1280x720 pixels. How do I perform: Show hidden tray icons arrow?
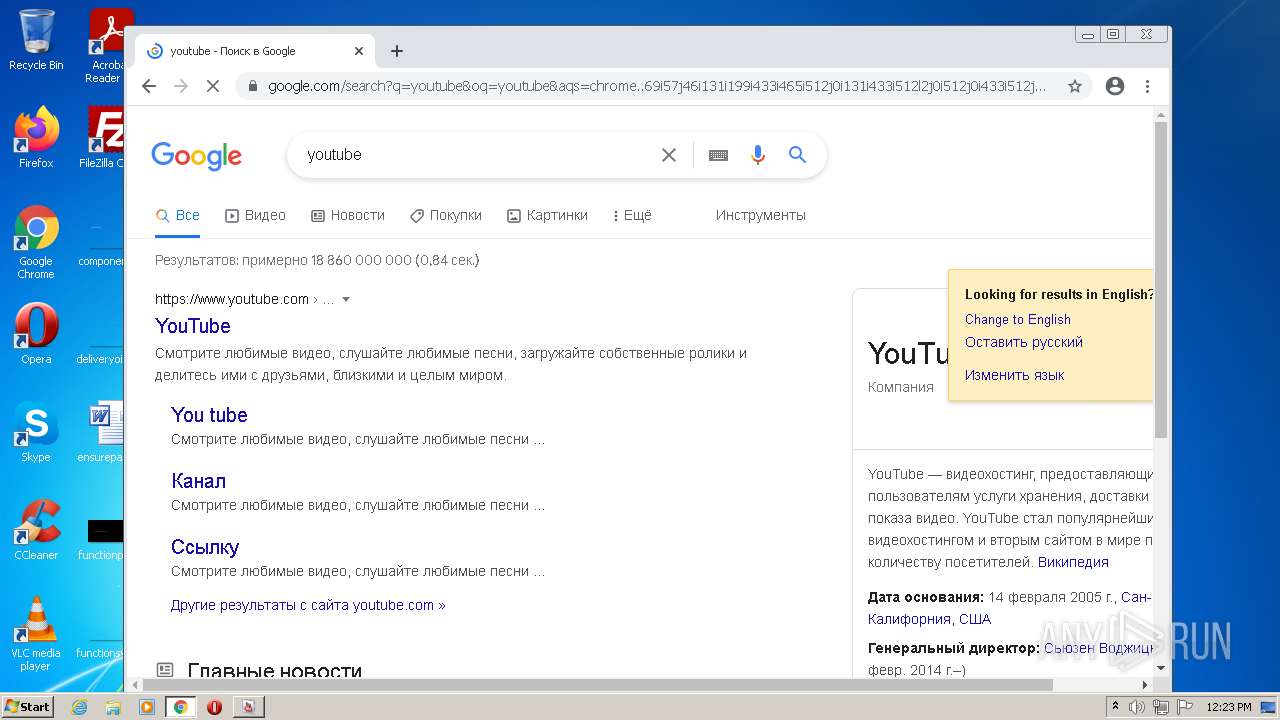pyautogui.click(x=1115, y=707)
